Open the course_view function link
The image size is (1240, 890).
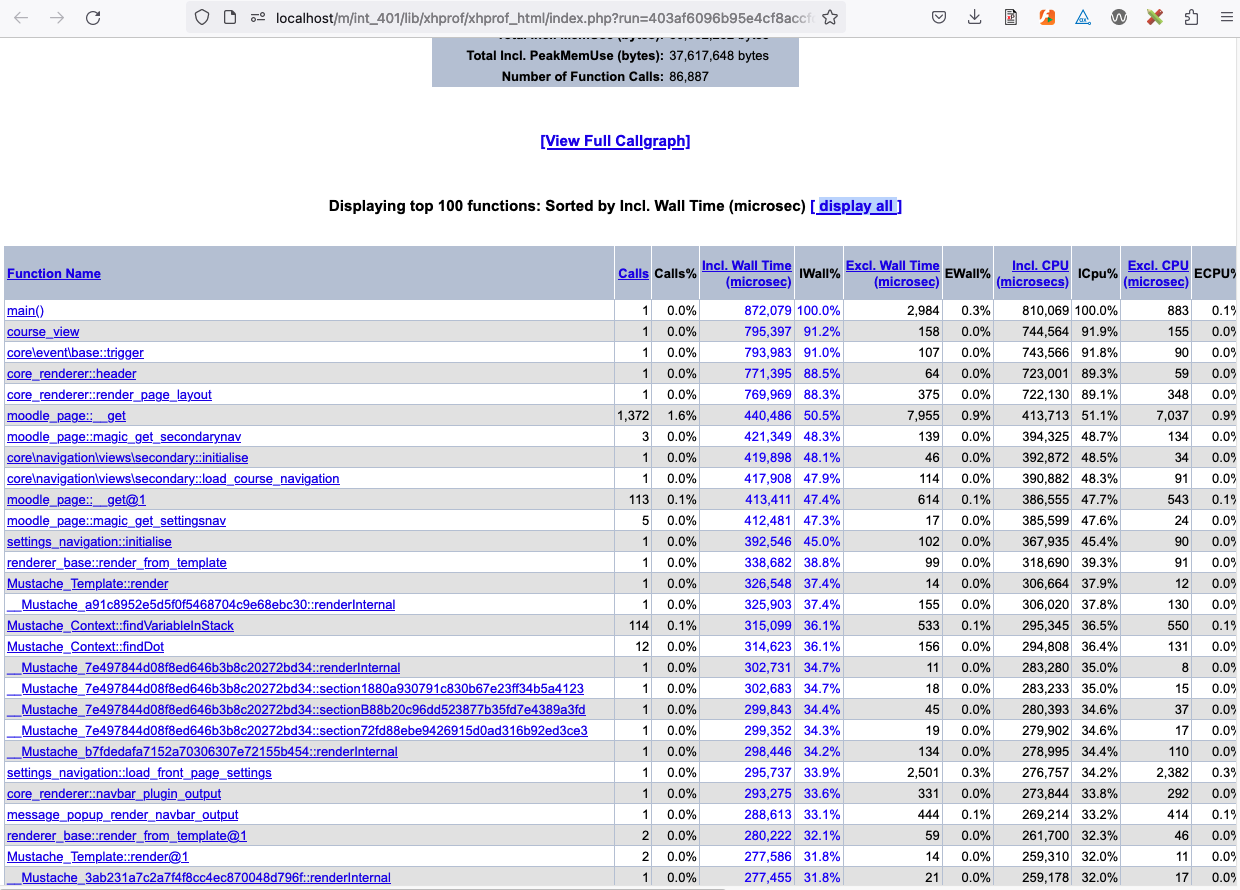point(43,332)
